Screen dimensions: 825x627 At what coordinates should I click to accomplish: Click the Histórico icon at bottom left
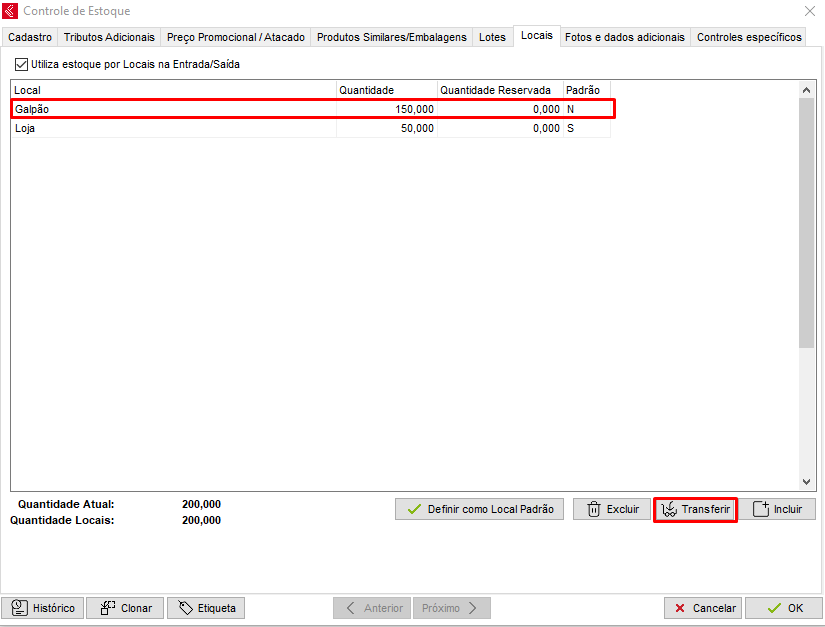(x=19, y=608)
